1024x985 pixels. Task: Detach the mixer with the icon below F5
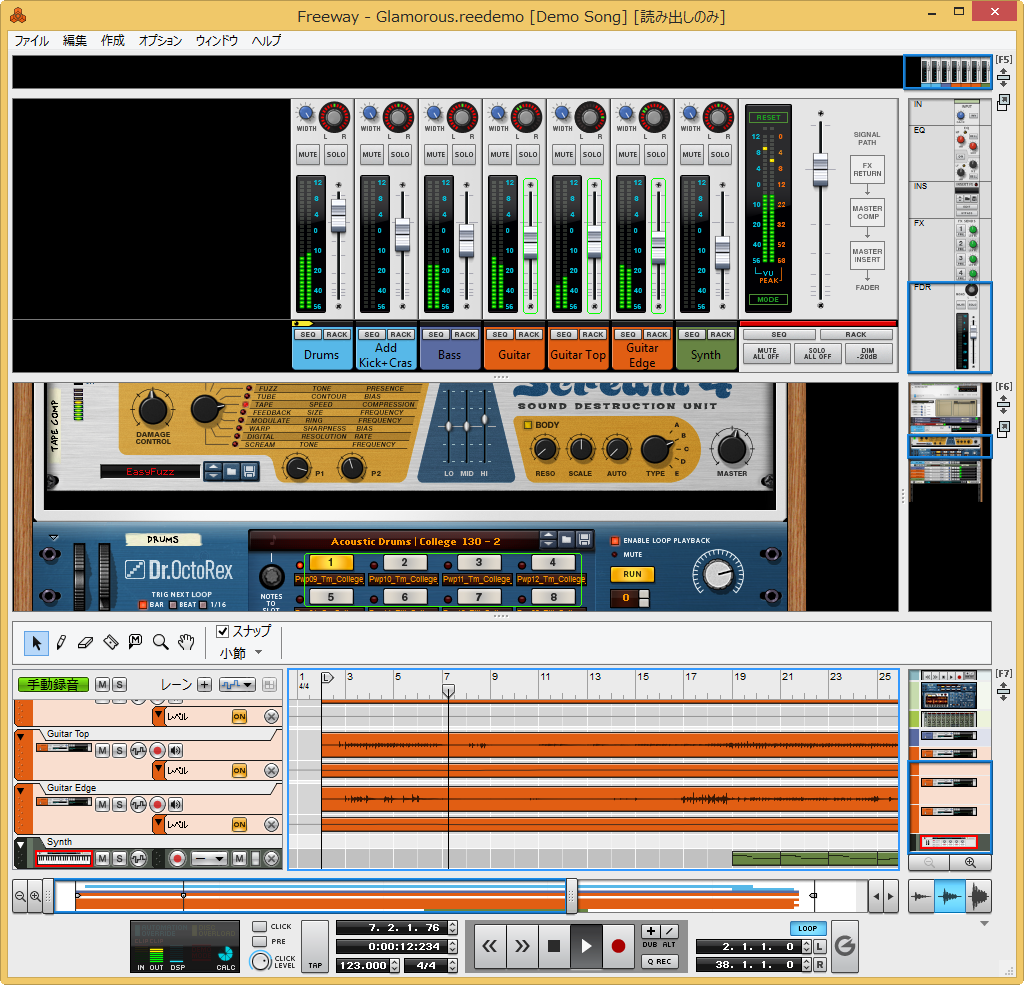pos(1004,103)
